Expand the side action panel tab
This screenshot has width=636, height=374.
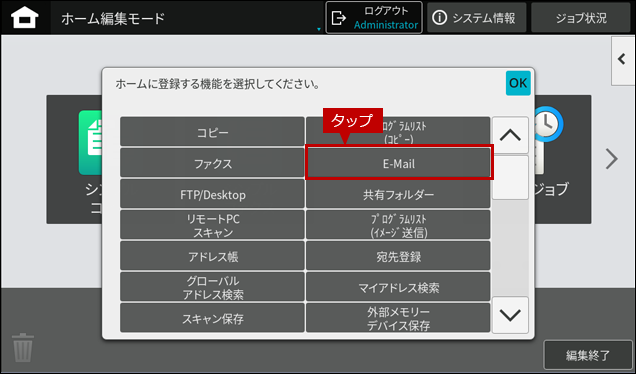tap(623, 60)
